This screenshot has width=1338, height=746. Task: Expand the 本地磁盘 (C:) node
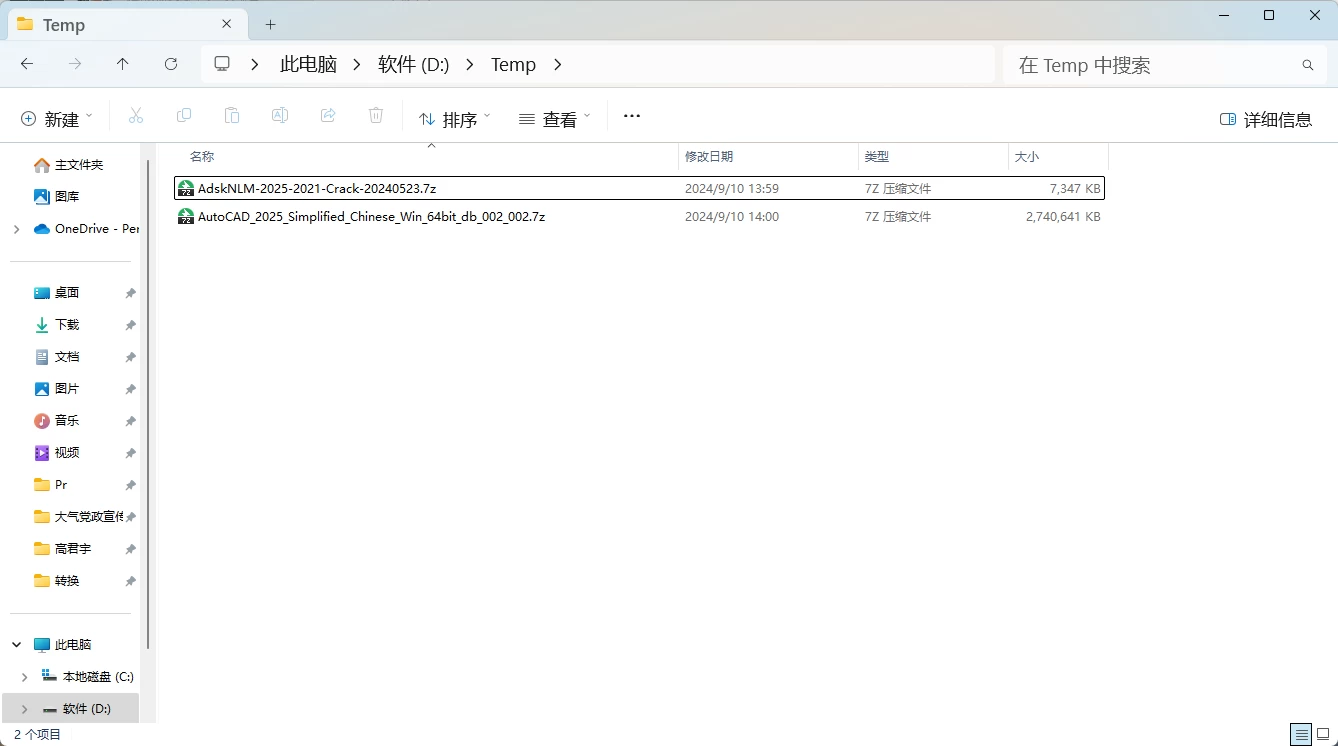click(24, 677)
